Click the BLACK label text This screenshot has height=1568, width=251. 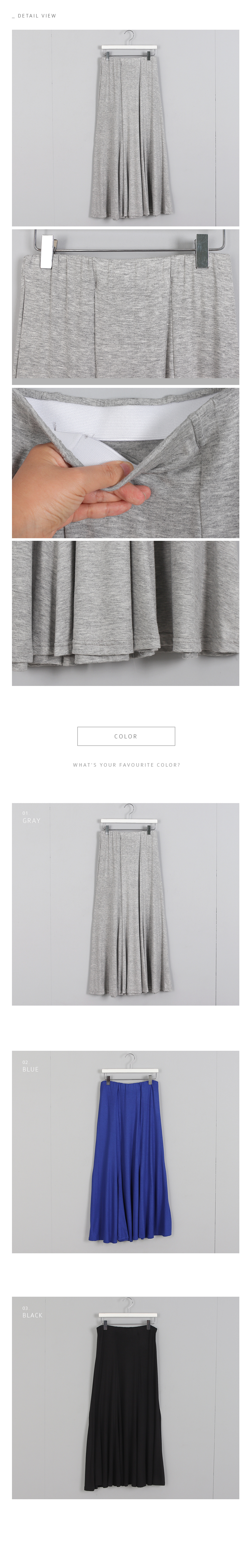coord(32,1315)
